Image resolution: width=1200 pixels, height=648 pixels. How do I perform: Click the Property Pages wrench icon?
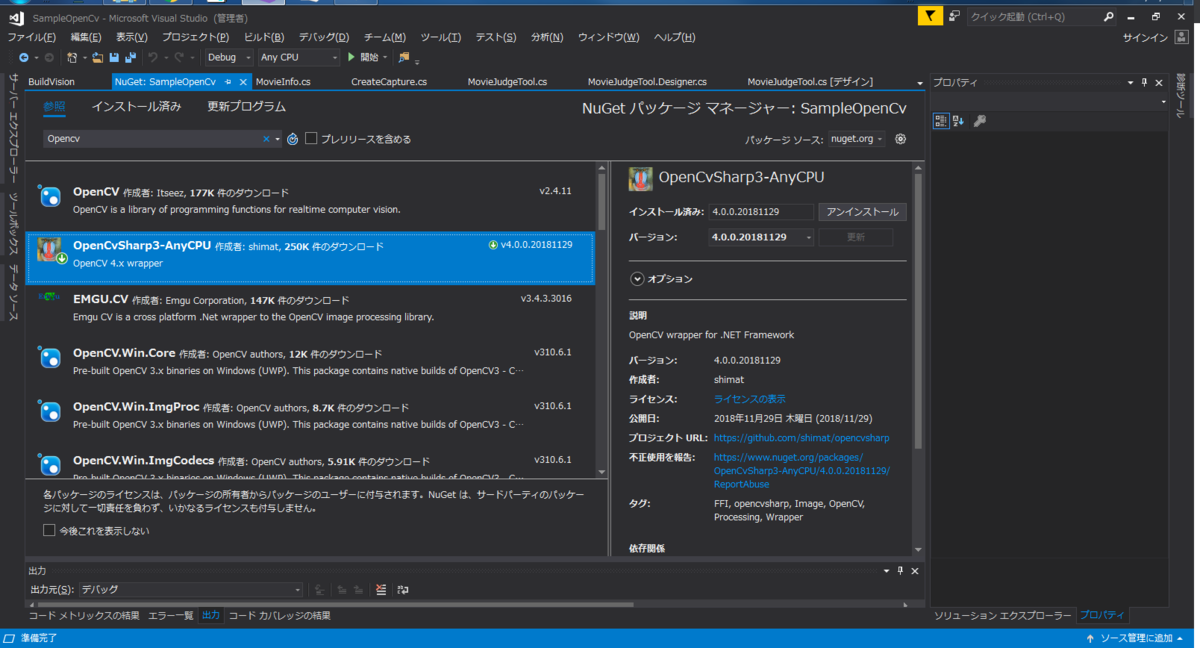pyautogui.click(x=980, y=120)
